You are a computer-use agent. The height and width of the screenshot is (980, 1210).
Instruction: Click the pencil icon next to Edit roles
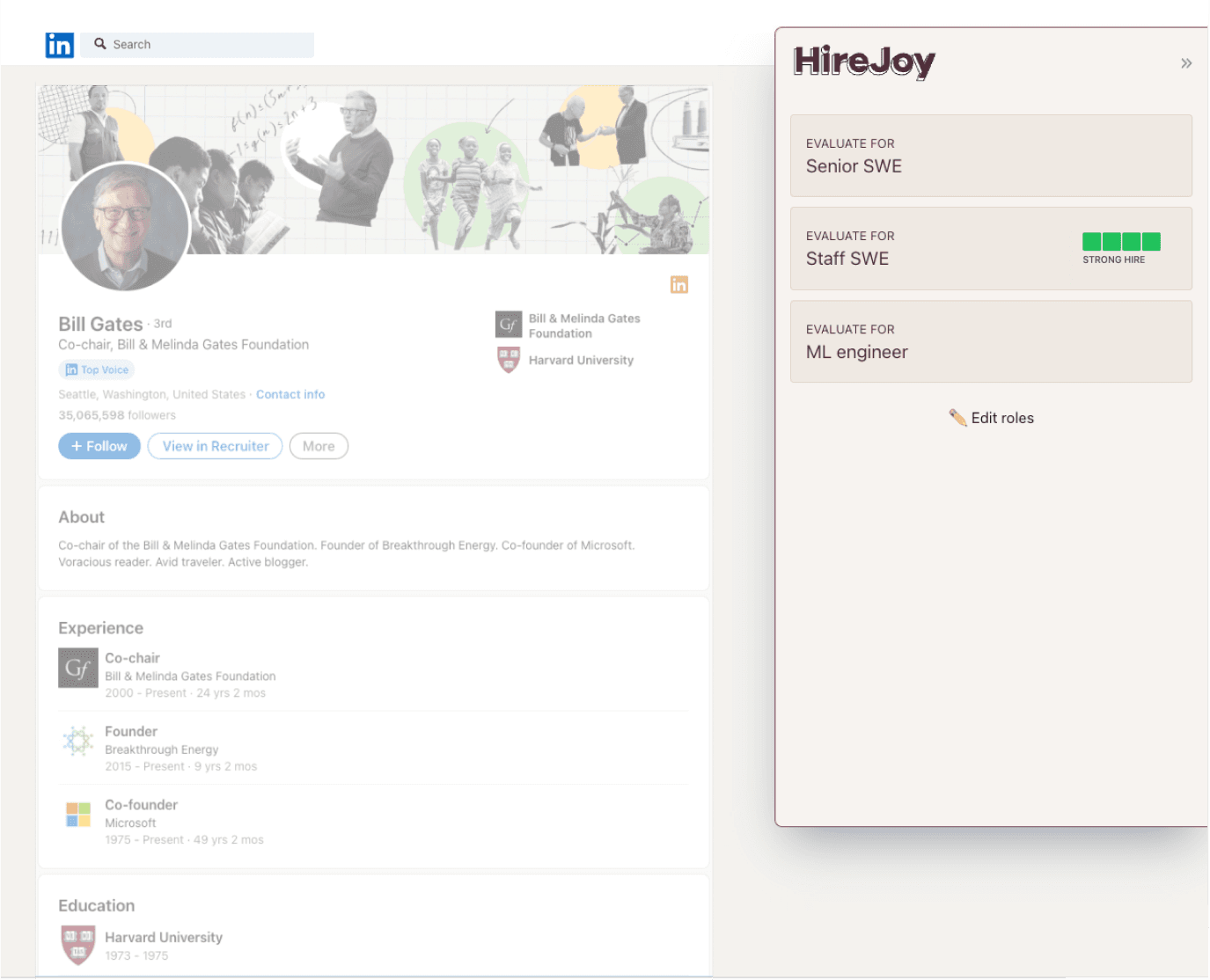coord(957,418)
